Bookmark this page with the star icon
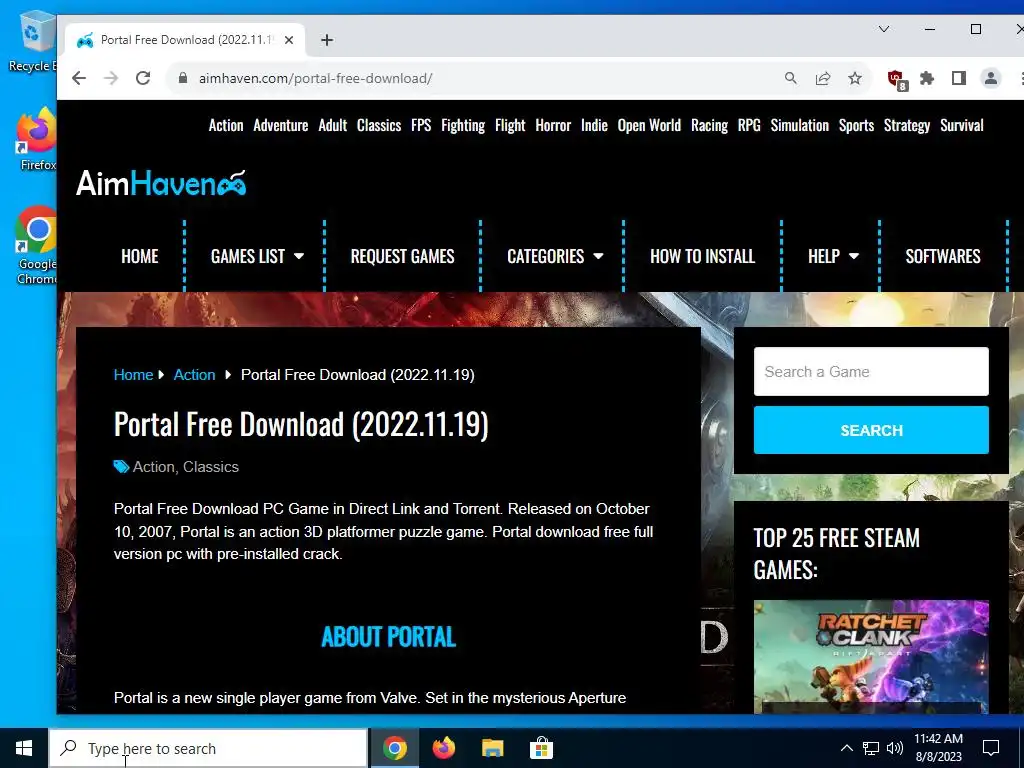 point(855,78)
